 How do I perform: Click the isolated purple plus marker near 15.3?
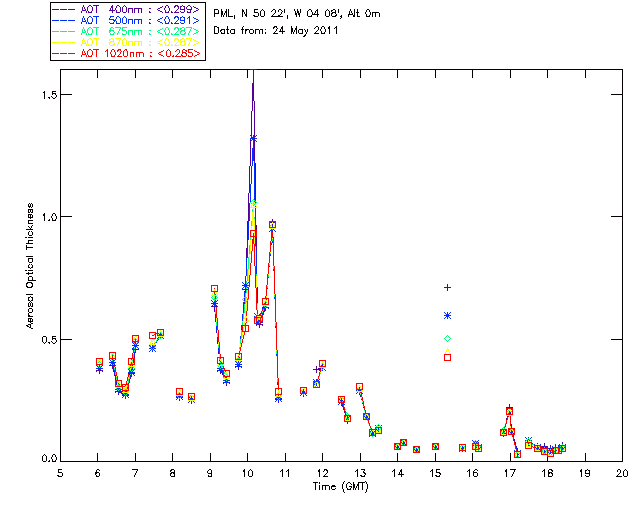(447, 287)
